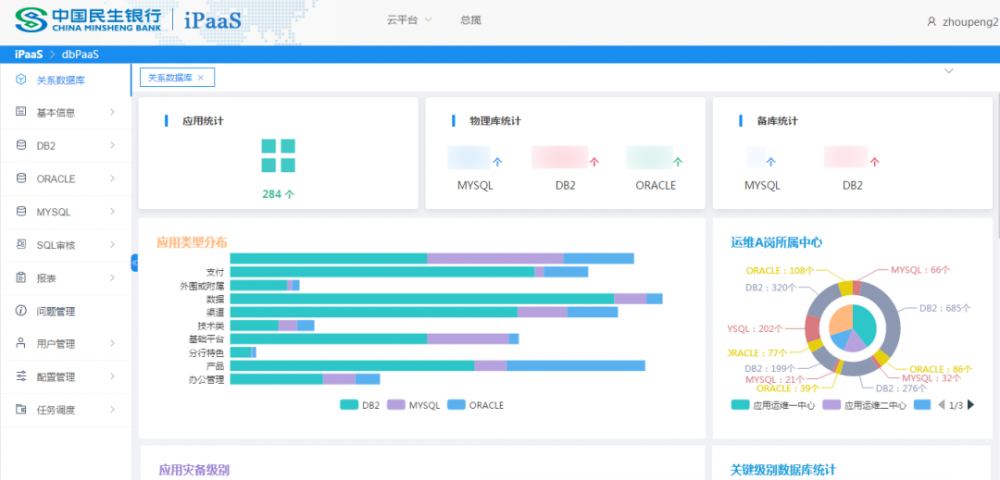Select 关系数据库 in the sidebar

(x=66, y=80)
